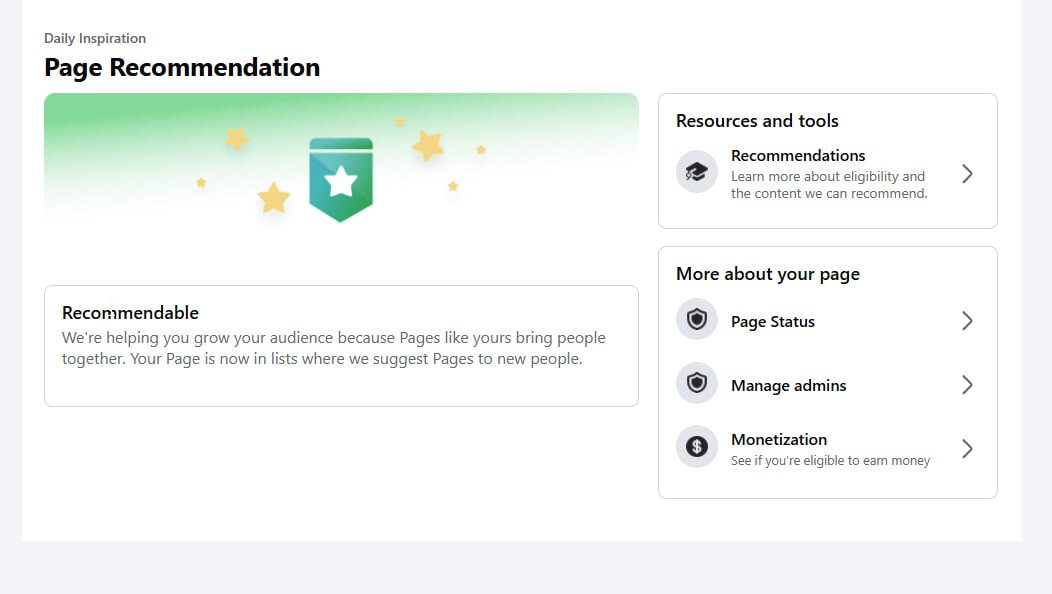Open the Manage admins menu item
The image size is (1052, 594).
coord(827,385)
